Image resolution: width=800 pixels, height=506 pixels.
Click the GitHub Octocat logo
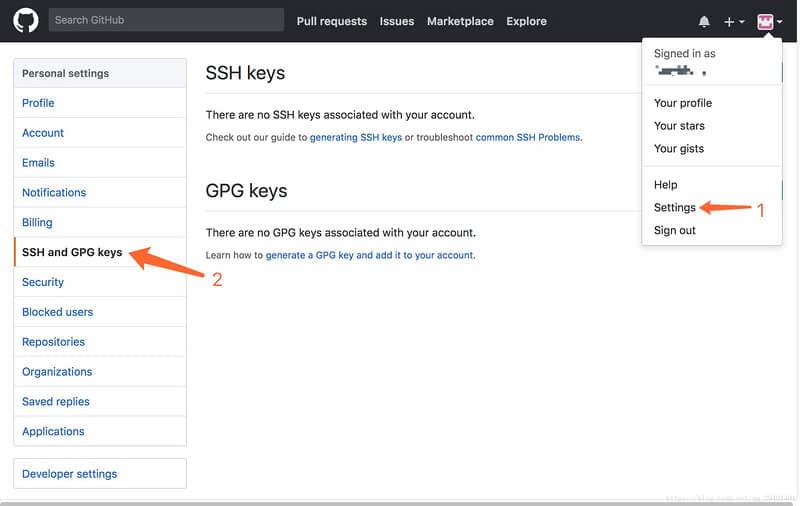click(26, 20)
